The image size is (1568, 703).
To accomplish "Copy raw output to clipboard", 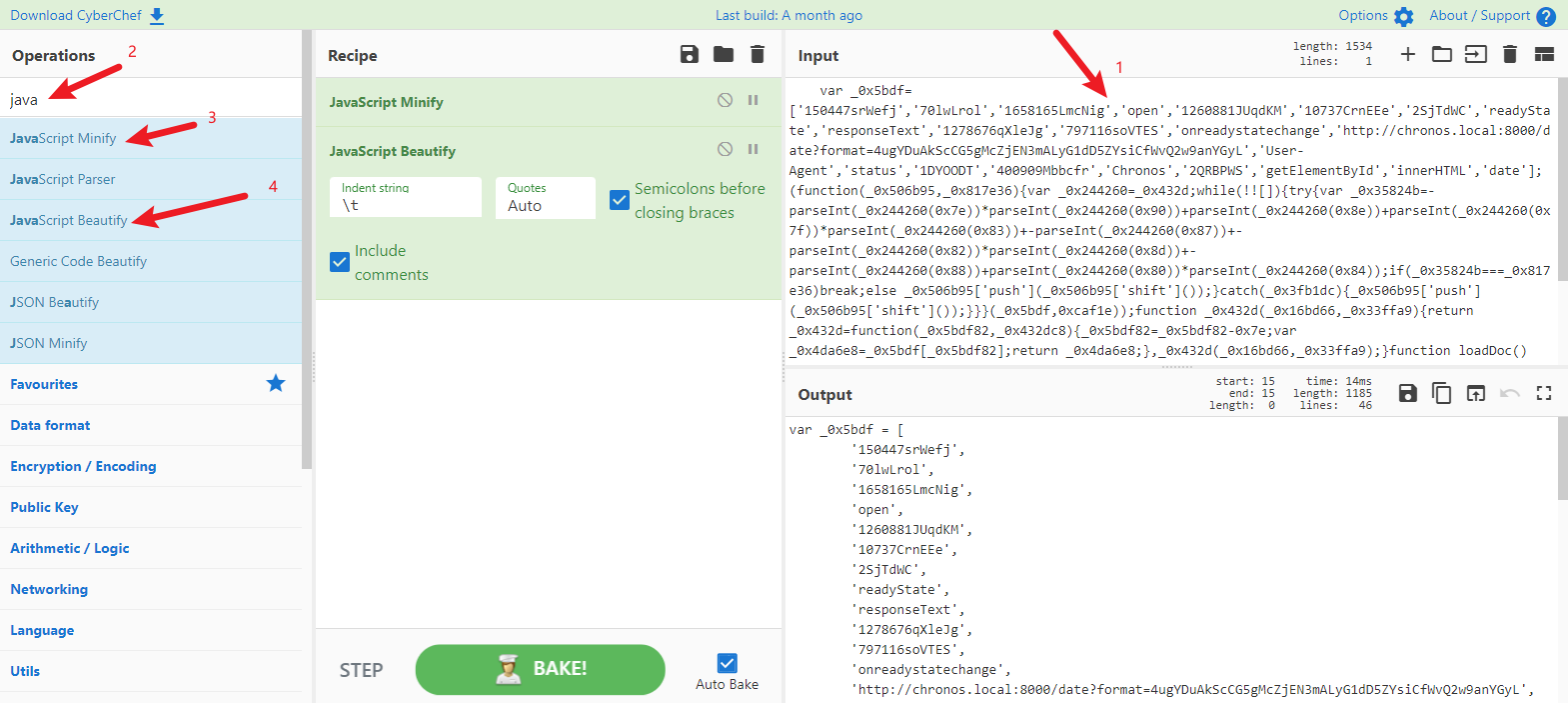I will tap(1441, 393).
